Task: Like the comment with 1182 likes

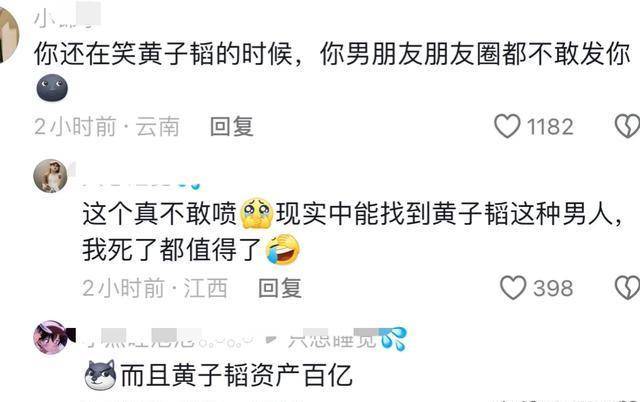Action: 507,126
